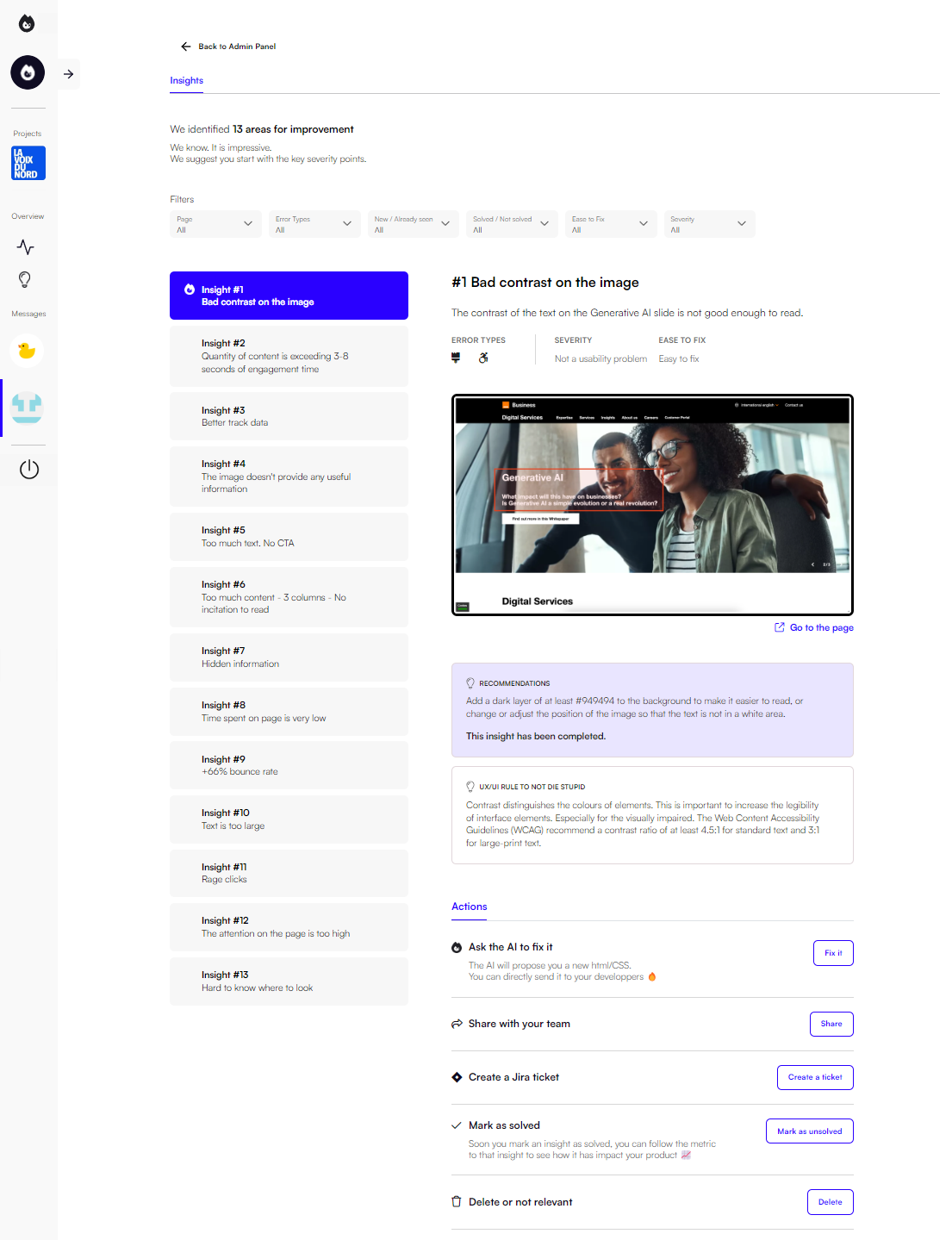The width and height of the screenshot is (952, 1240).
Task: Click the '#1 Bad contrast on the image' heading
Action: (x=545, y=283)
